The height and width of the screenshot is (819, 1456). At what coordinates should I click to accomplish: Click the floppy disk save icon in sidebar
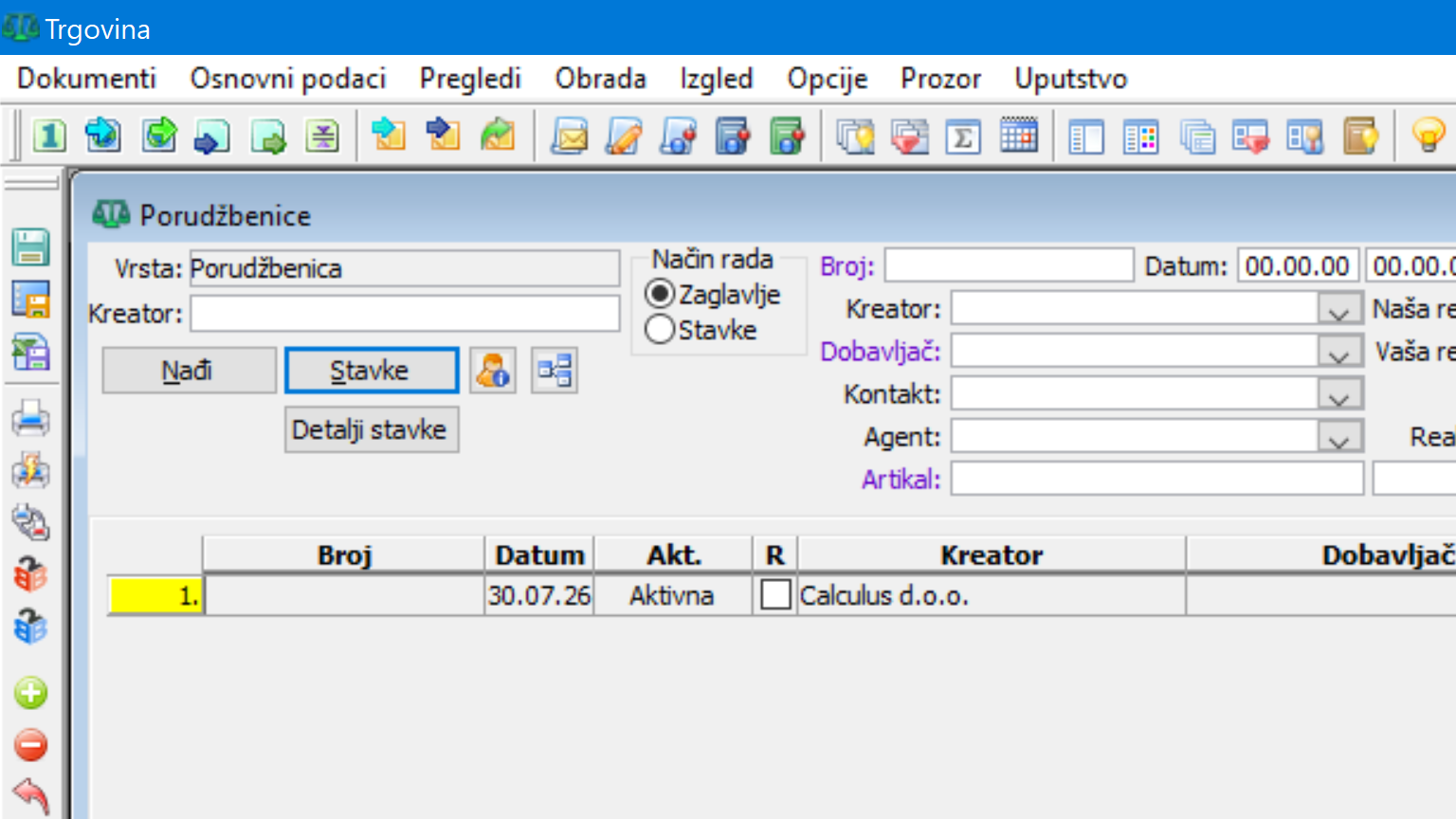[x=31, y=246]
